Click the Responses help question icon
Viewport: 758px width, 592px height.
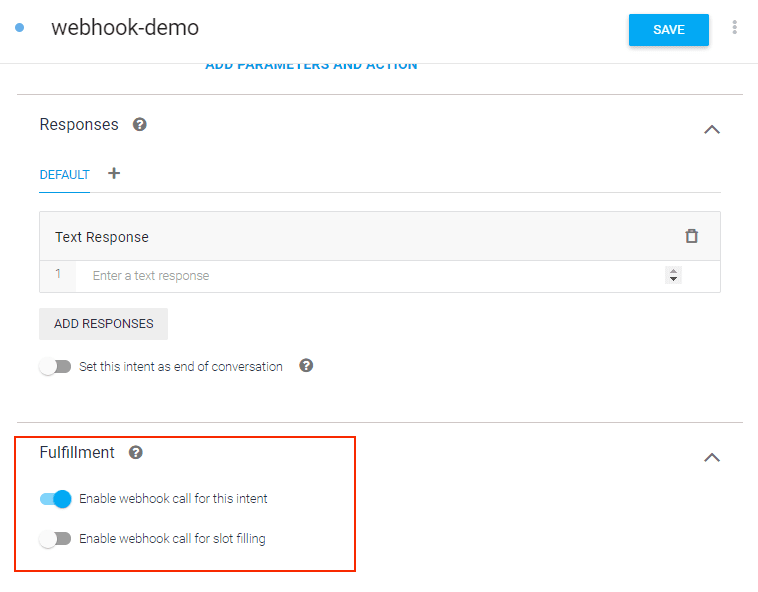coord(140,125)
